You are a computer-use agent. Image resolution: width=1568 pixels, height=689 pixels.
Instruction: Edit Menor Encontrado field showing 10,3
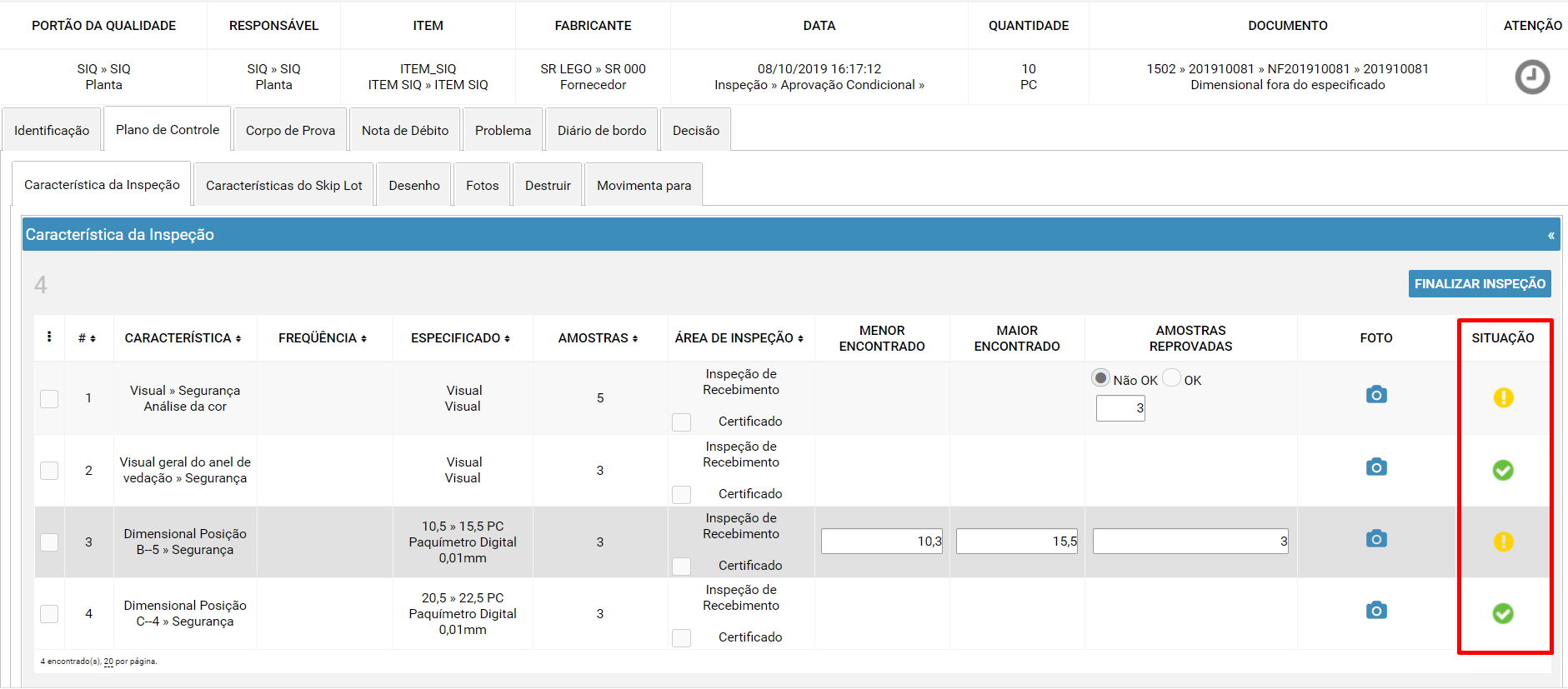point(882,542)
